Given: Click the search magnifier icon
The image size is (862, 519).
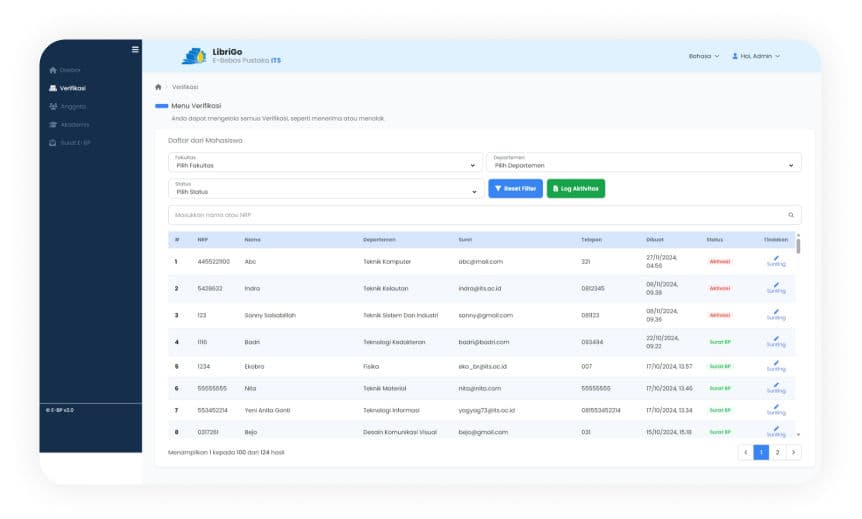Looking at the screenshot, I should (791, 215).
